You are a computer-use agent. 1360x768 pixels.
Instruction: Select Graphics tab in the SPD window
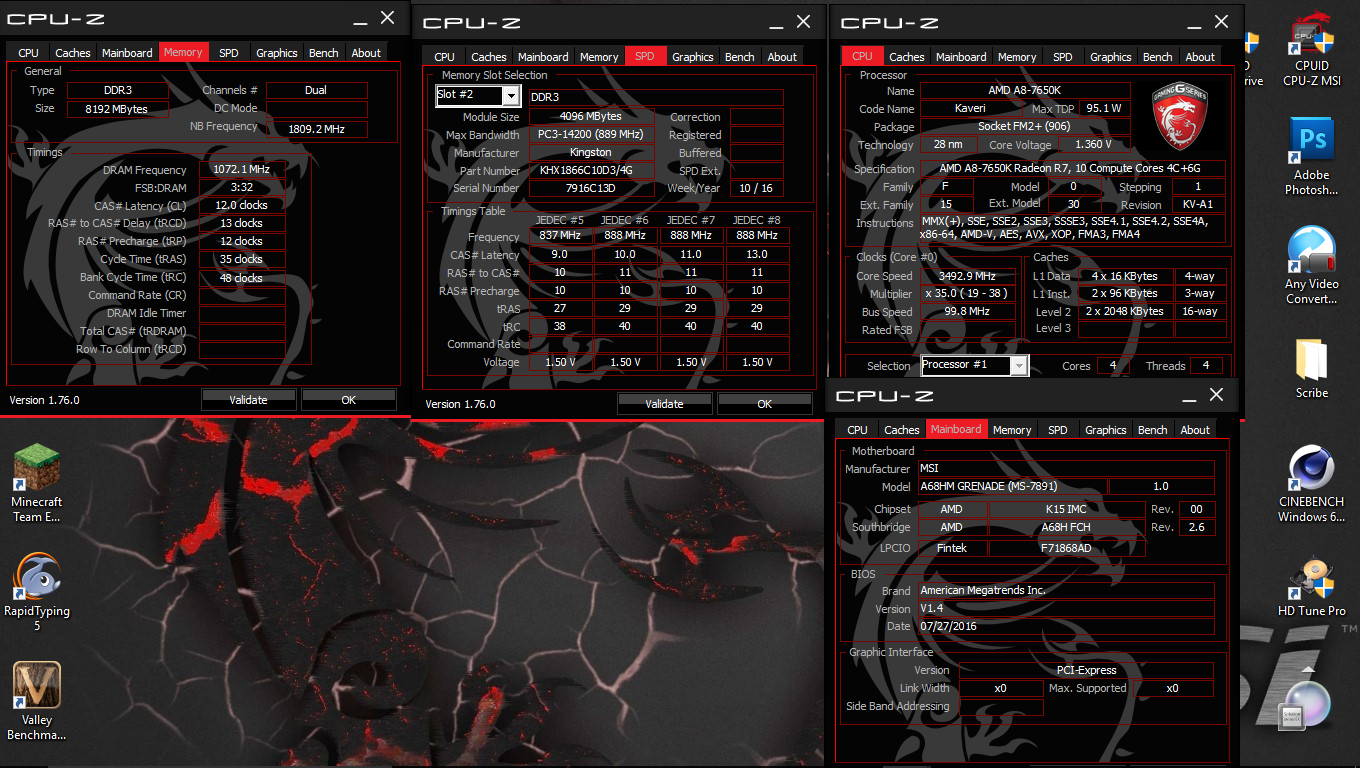coord(693,57)
